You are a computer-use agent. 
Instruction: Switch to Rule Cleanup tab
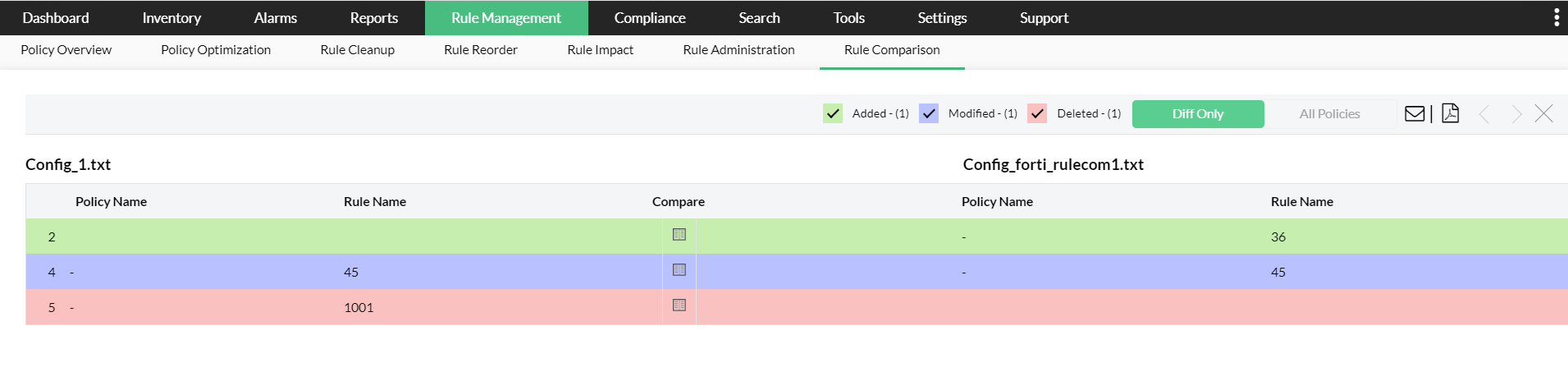357,49
